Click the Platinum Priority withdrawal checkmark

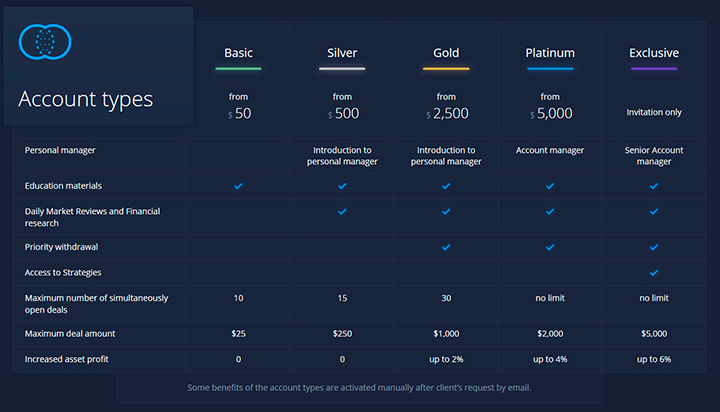tap(550, 246)
